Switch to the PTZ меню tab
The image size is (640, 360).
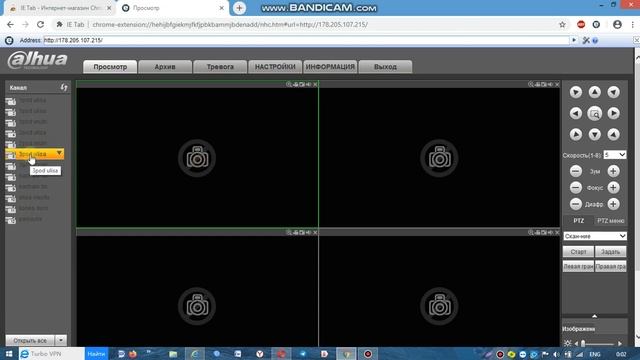[611, 220]
